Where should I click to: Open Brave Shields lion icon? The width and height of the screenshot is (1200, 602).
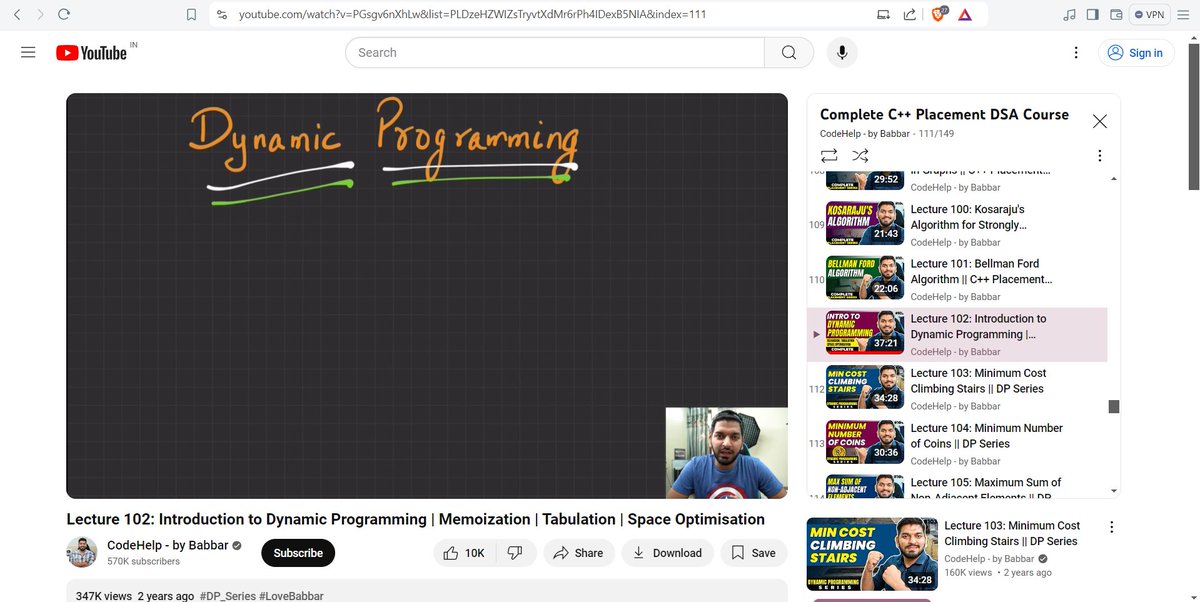[938, 14]
